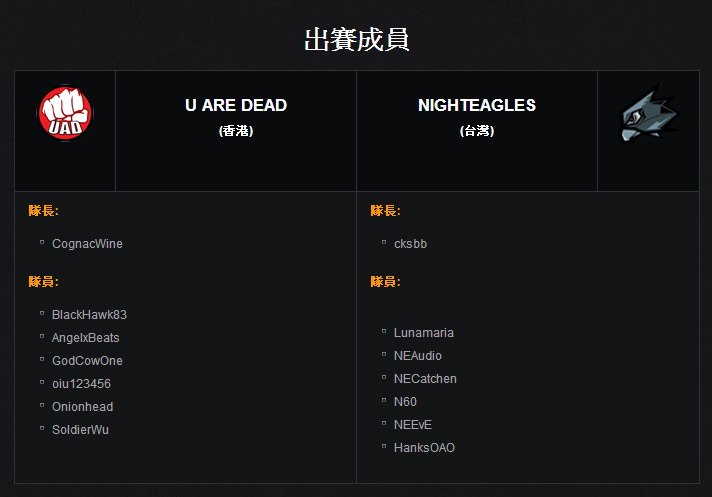Screen dimensions: 712x497
Task: Open player AngelxBeats
Action: (85, 338)
